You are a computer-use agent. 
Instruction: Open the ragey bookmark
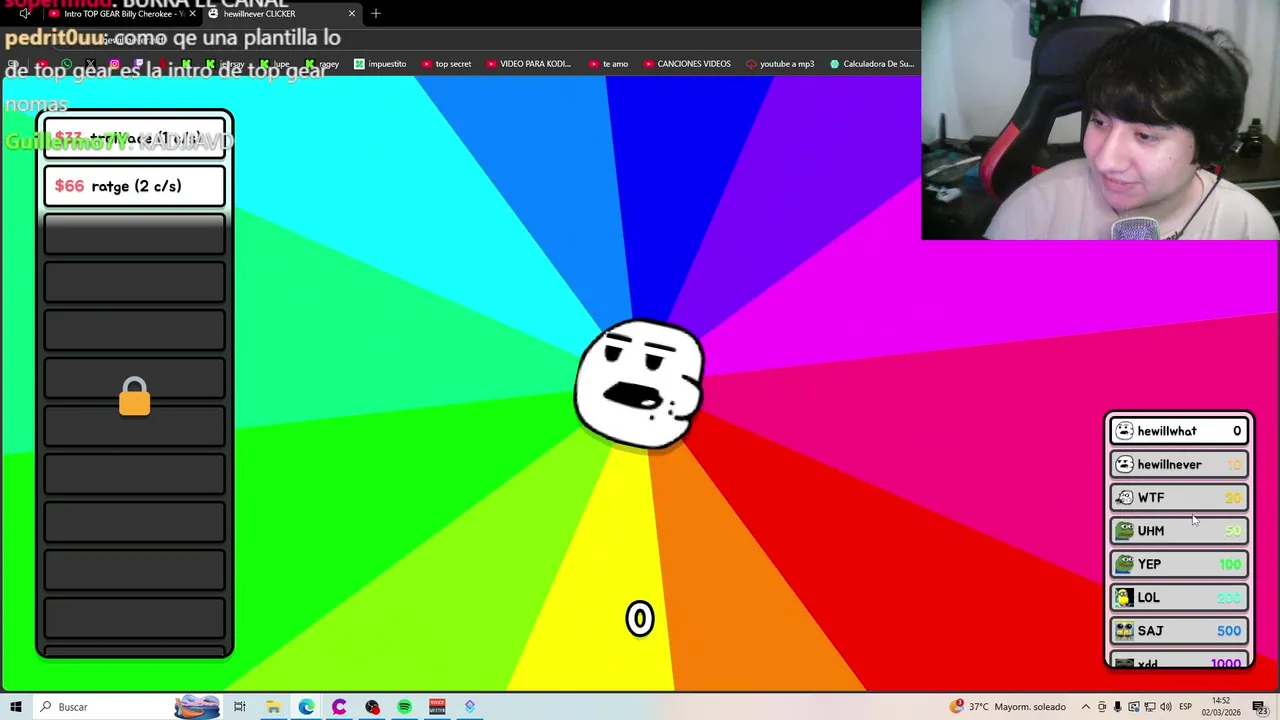pyautogui.click(x=322, y=64)
